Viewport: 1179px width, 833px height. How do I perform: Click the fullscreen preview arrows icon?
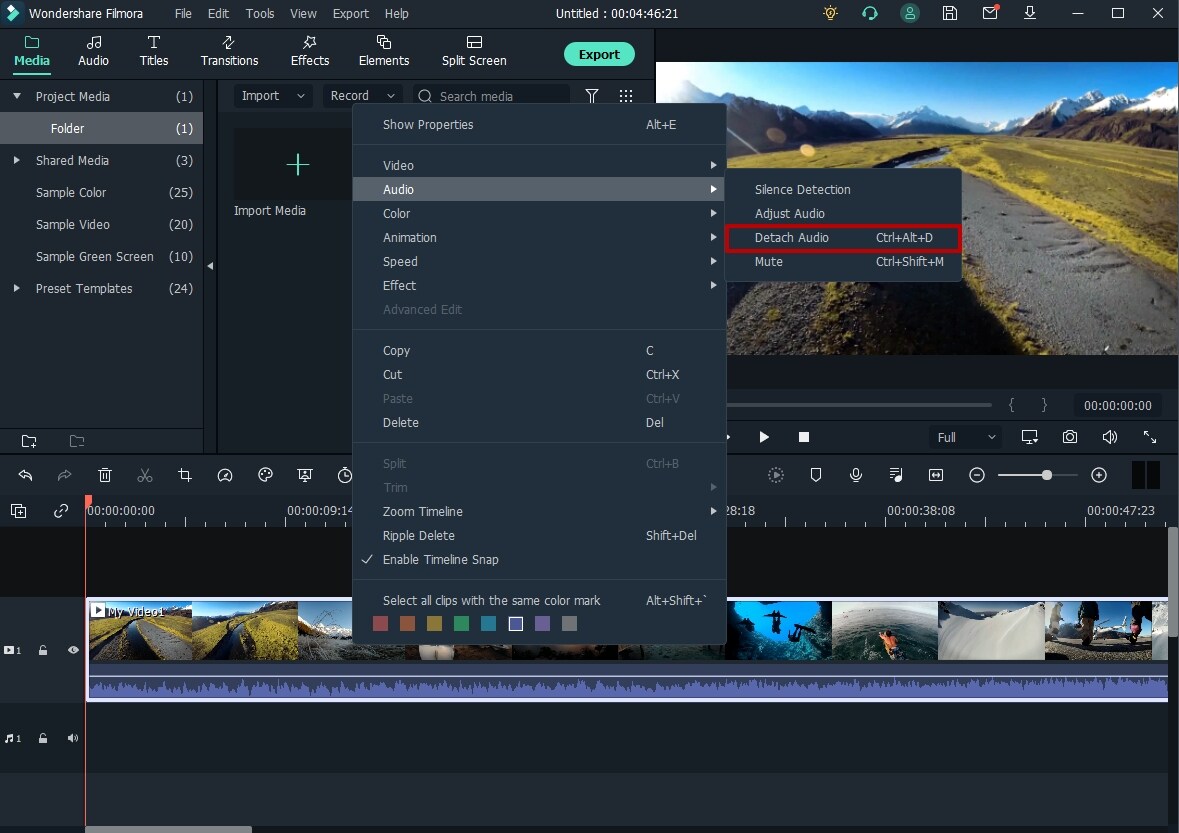pos(1150,437)
